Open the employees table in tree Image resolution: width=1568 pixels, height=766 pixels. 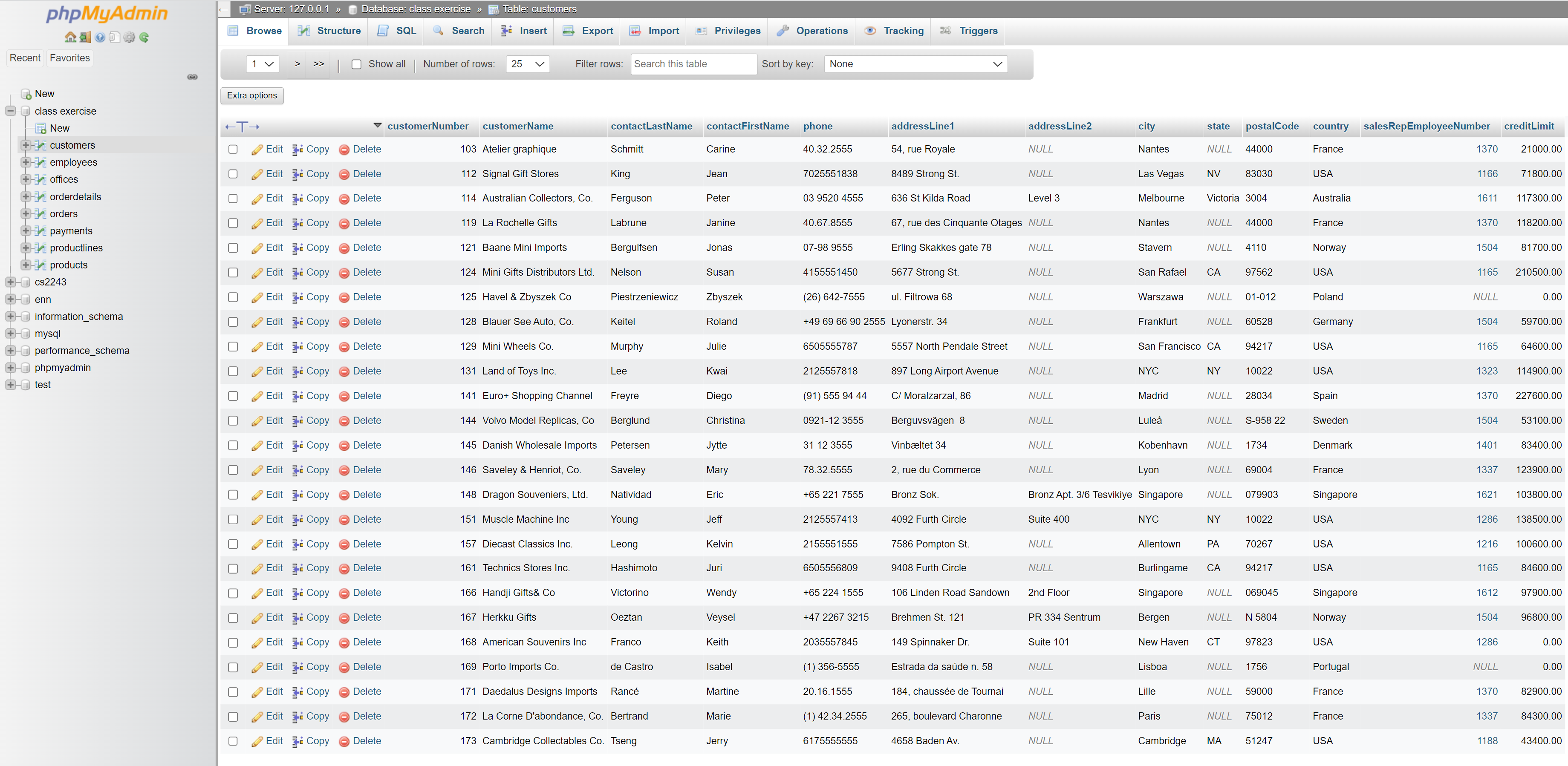pos(74,162)
